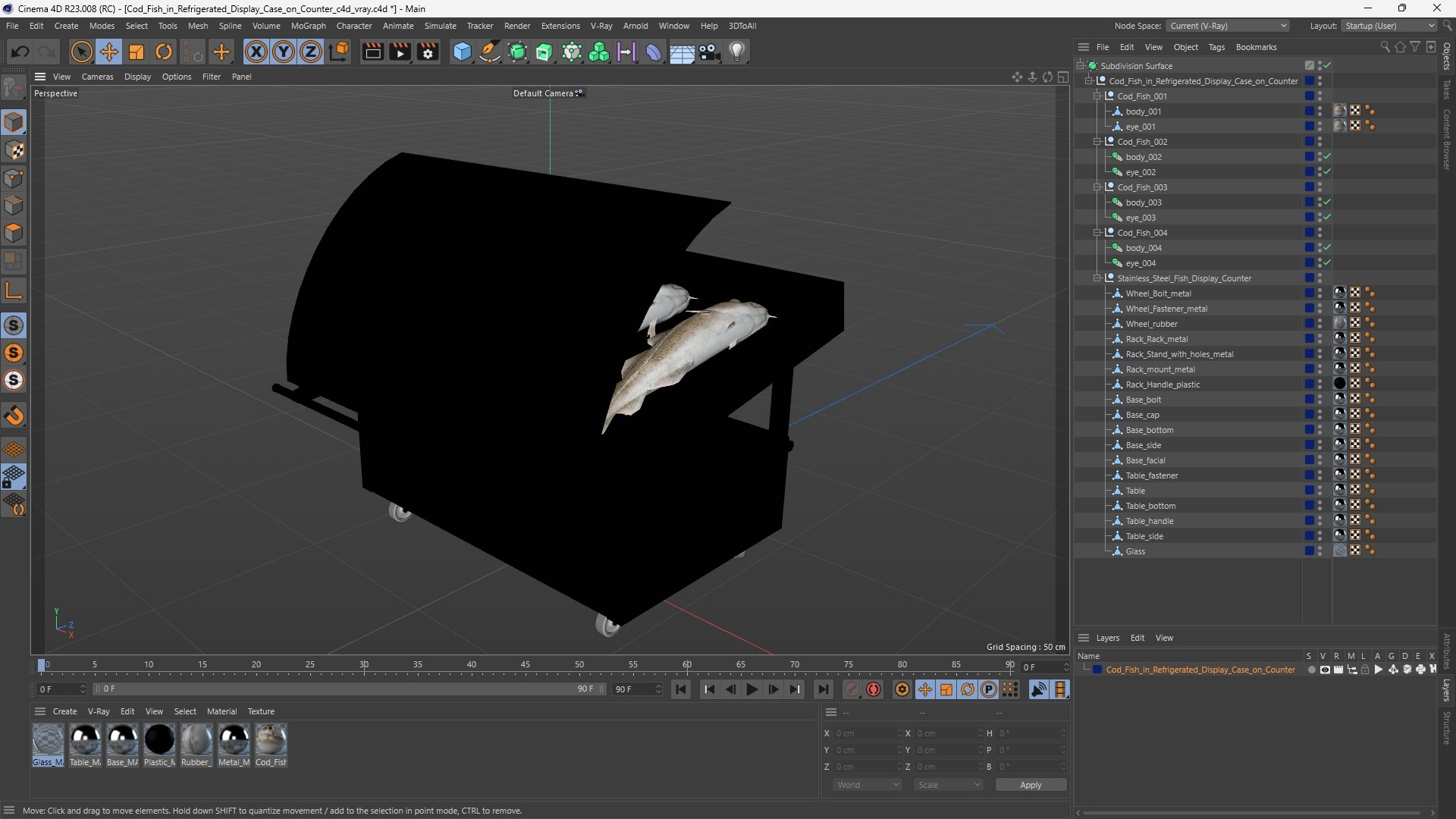Toggle Subdivision Surface enable checkmark
The width and height of the screenshot is (1456, 819).
pos(1328,65)
